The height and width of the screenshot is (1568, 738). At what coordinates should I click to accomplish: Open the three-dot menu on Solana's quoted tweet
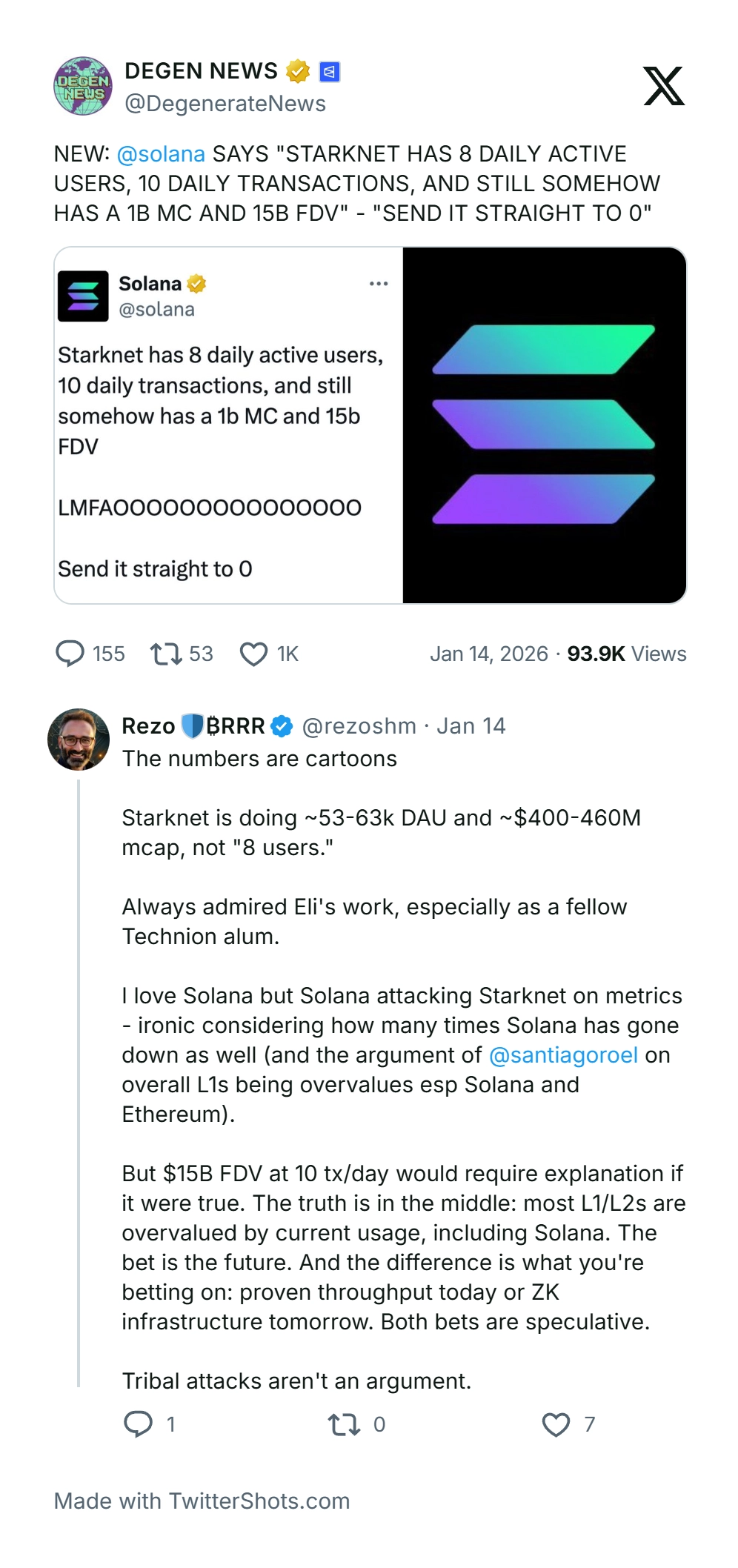[x=379, y=284]
